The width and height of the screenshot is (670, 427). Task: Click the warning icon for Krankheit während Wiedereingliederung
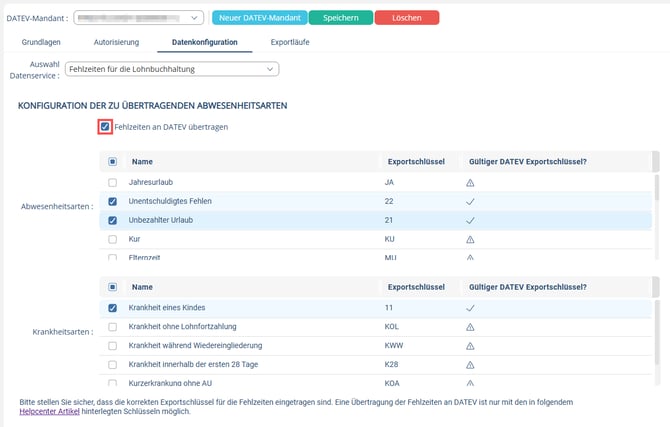(x=470, y=346)
